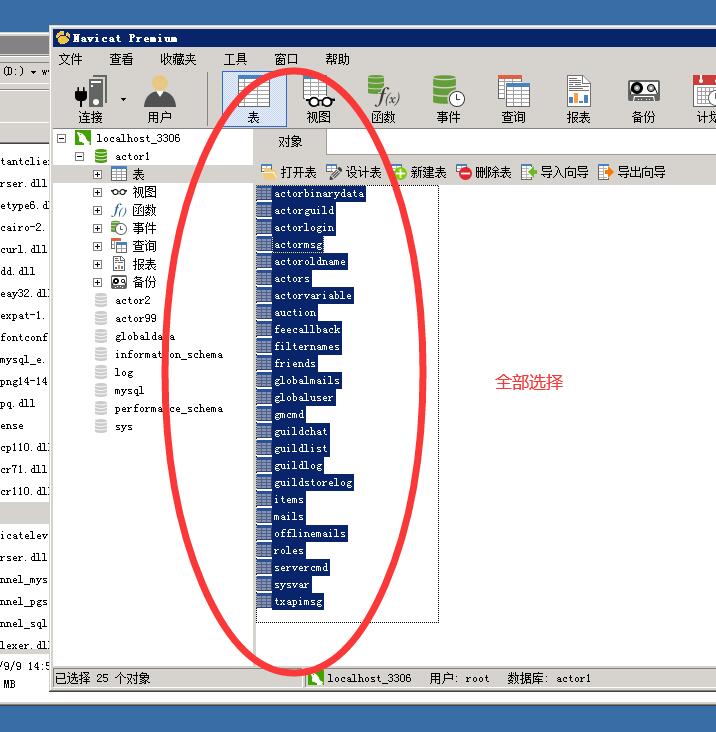Expand the 视图 node in the tree

click(97, 192)
